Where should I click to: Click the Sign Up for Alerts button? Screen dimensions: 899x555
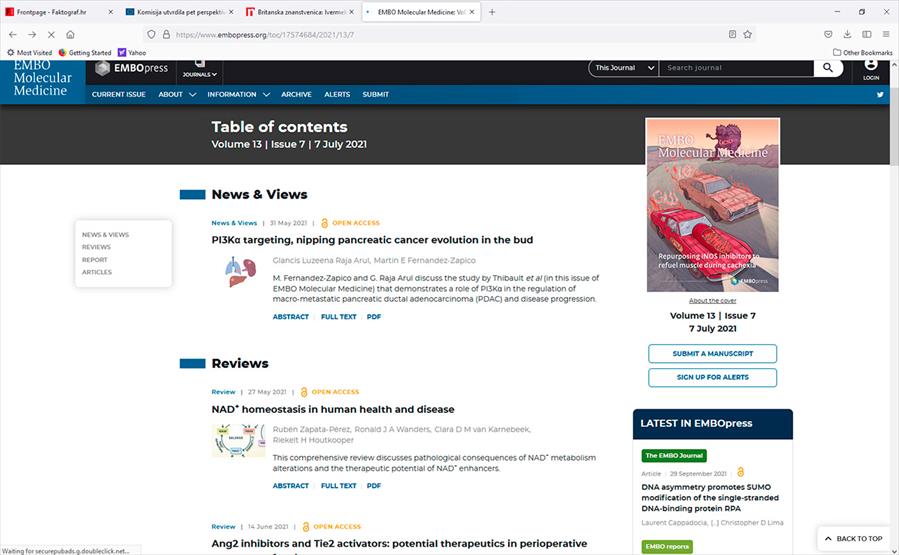[712, 377]
